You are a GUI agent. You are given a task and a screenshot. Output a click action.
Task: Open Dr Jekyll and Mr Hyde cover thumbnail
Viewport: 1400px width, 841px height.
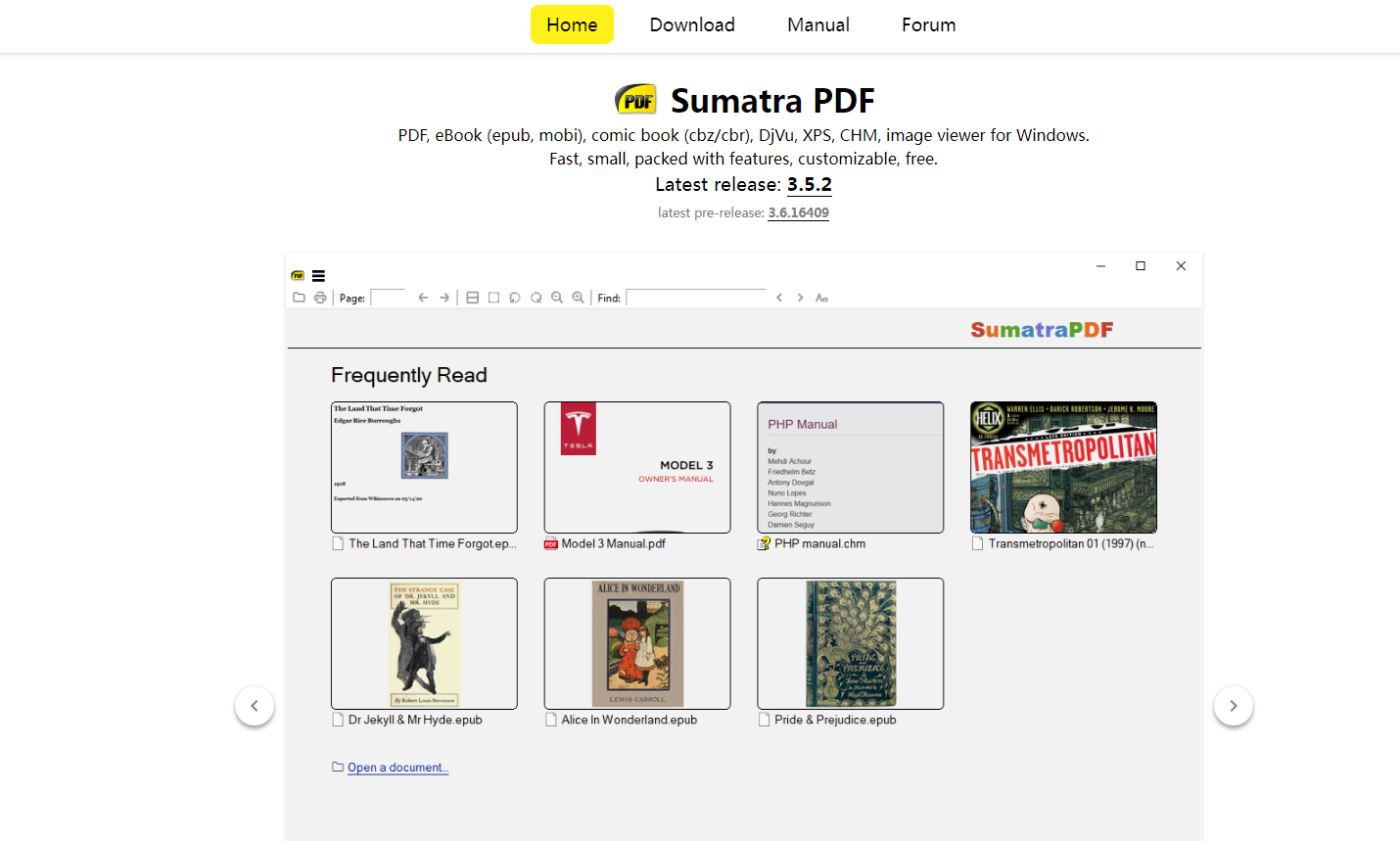424,643
